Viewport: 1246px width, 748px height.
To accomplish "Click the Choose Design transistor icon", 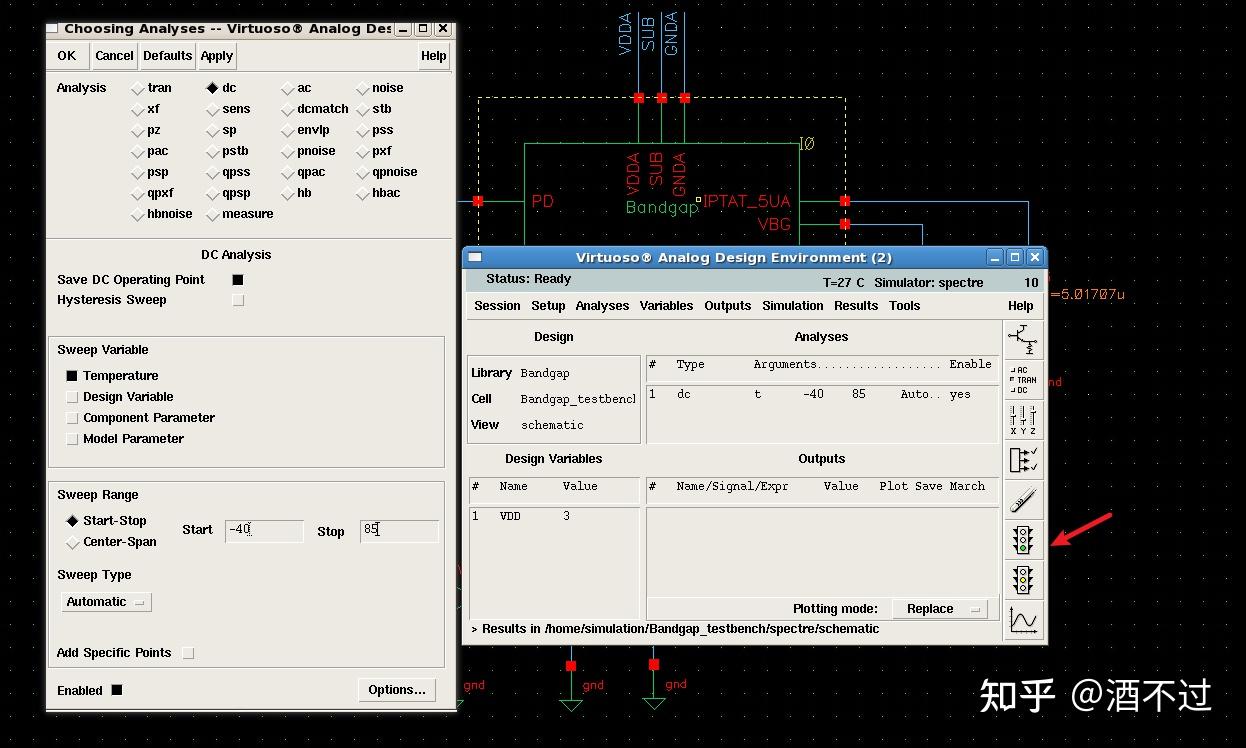I will [1023, 340].
